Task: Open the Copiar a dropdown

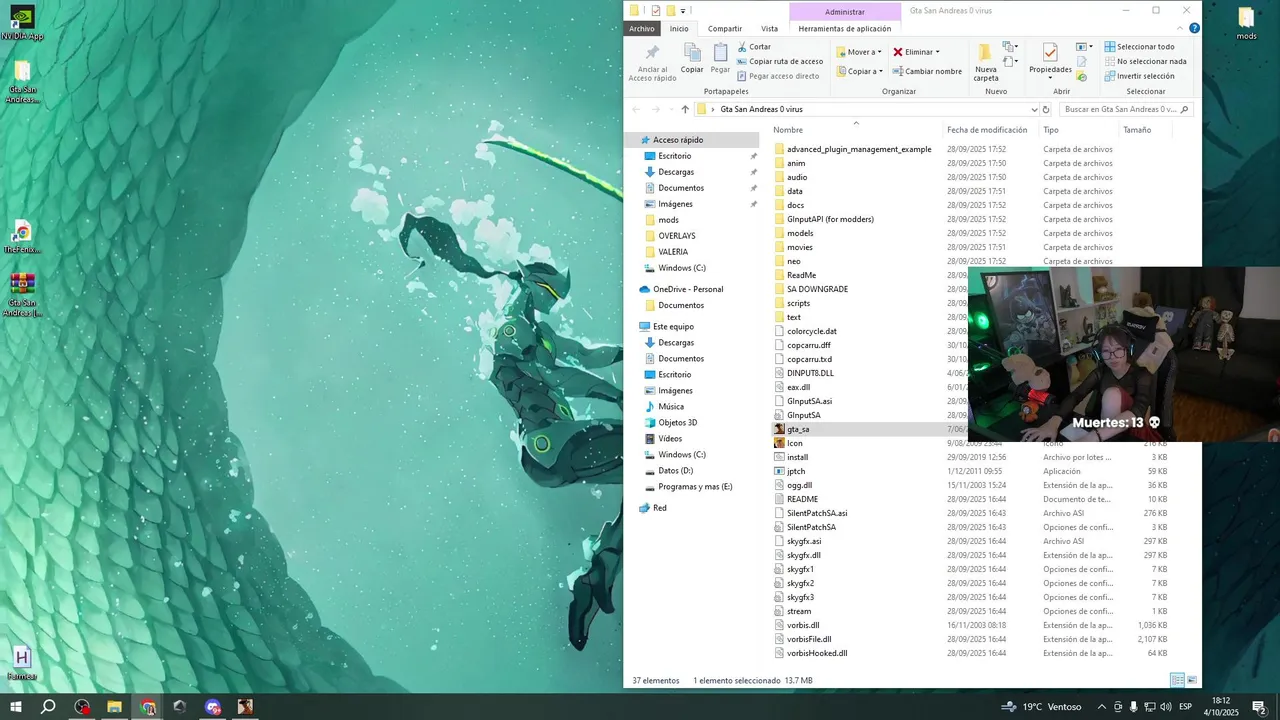Action: pos(859,71)
